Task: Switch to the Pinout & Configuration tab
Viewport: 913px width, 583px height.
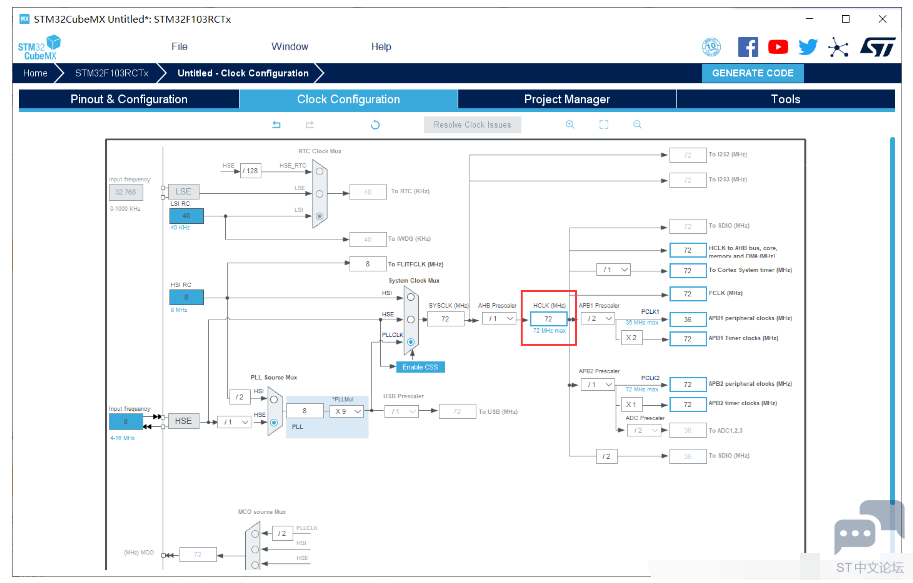Action: coord(129,99)
